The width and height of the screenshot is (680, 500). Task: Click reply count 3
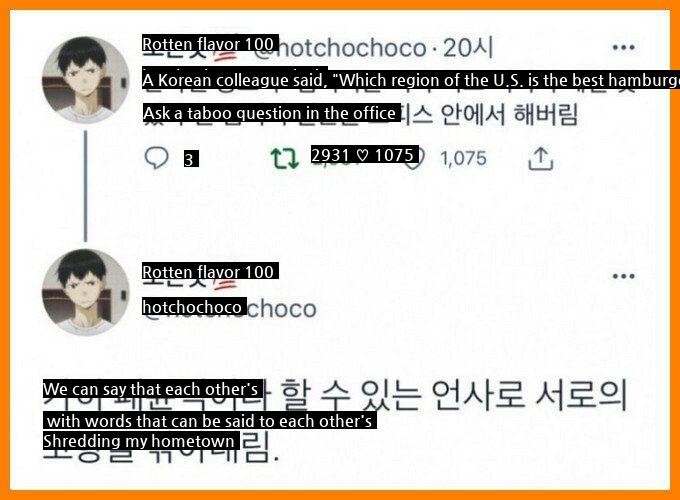coord(191,159)
